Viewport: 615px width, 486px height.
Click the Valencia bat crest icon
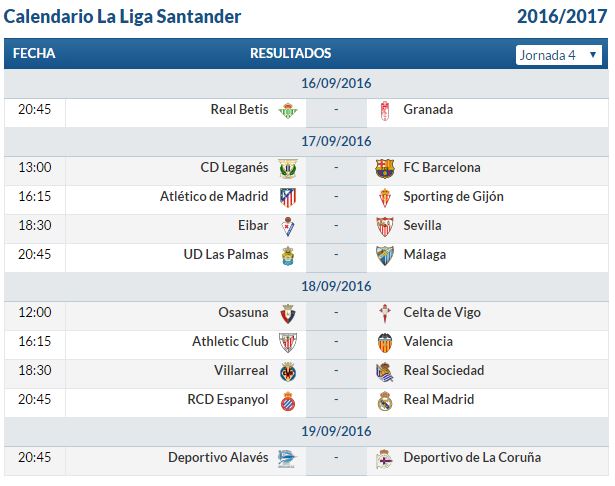pos(385,343)
